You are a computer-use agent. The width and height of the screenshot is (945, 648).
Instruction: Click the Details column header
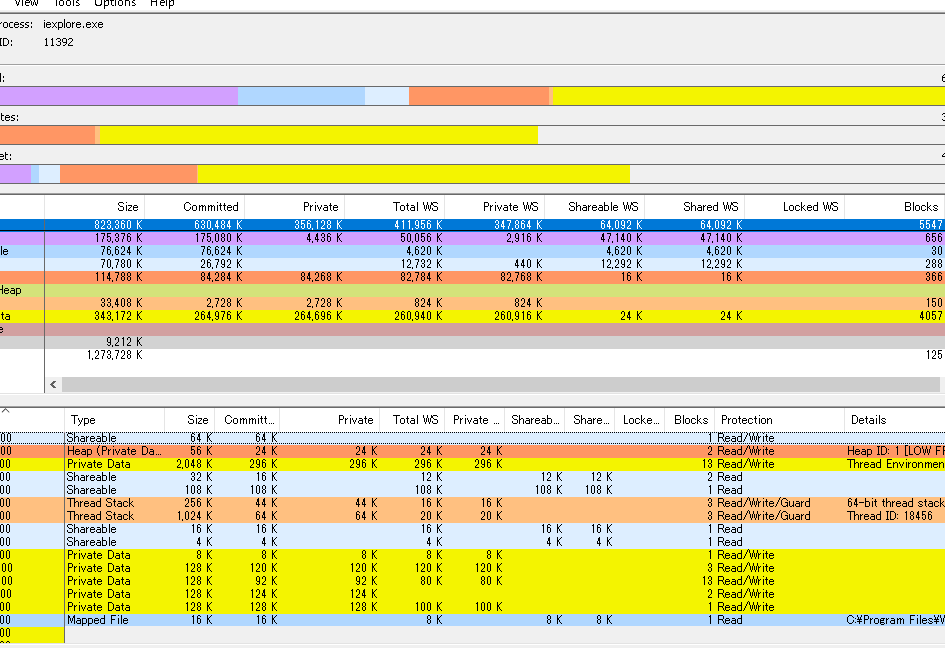click(x=868, y=420)
